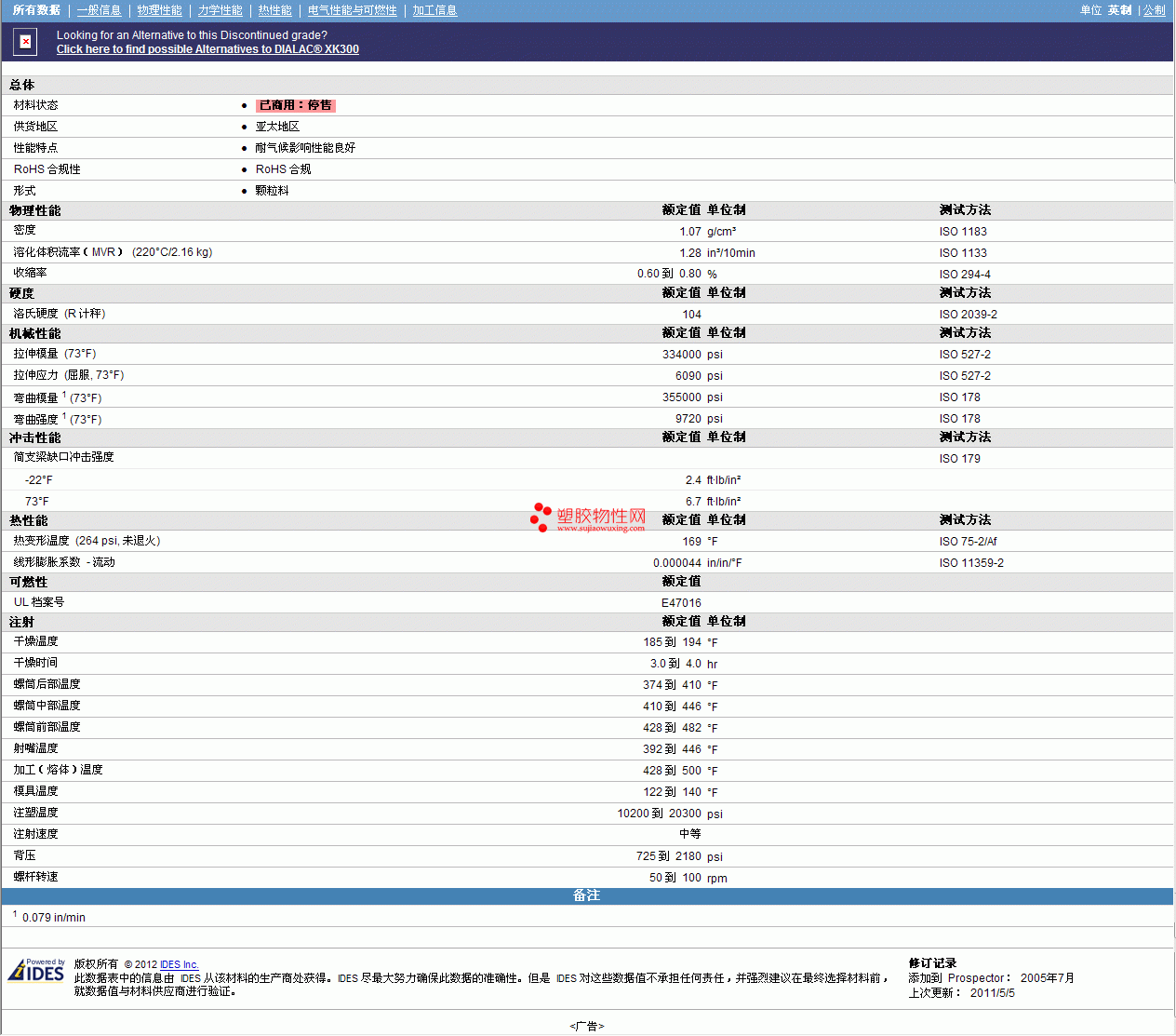Viewport: 1176px width, 1036px height.
Task: Select the 螺筒前部温度 row label
Action: pyautogui.click(x=47, y=727)
